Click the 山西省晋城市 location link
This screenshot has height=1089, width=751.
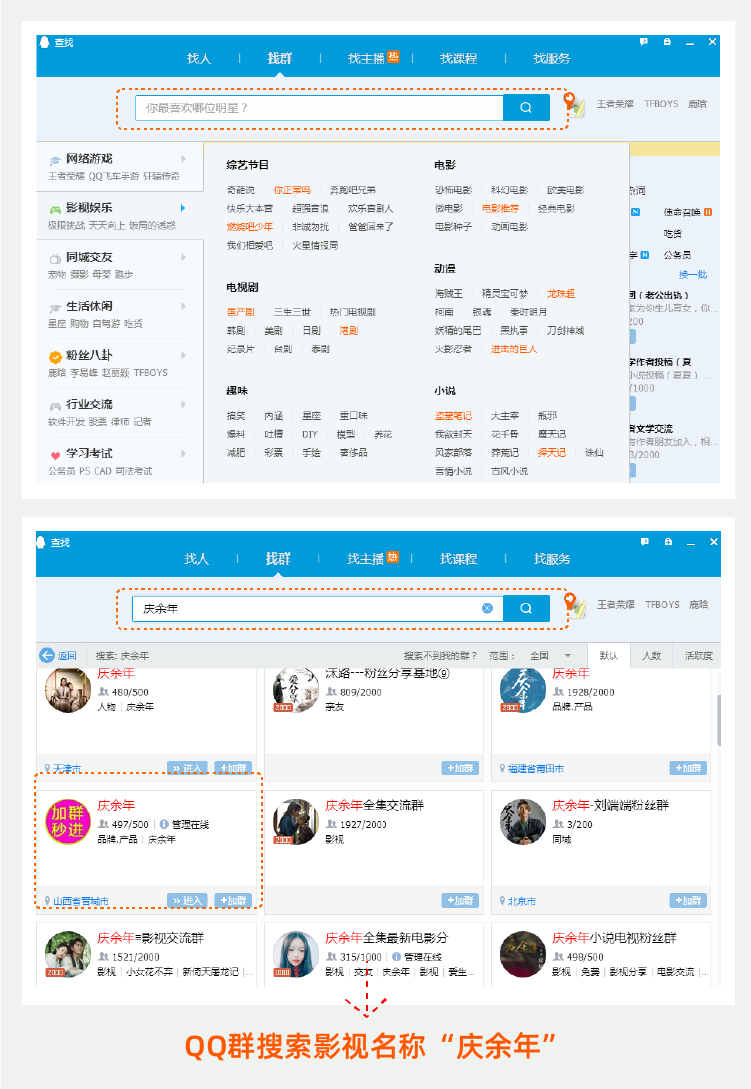pos(81,901)
